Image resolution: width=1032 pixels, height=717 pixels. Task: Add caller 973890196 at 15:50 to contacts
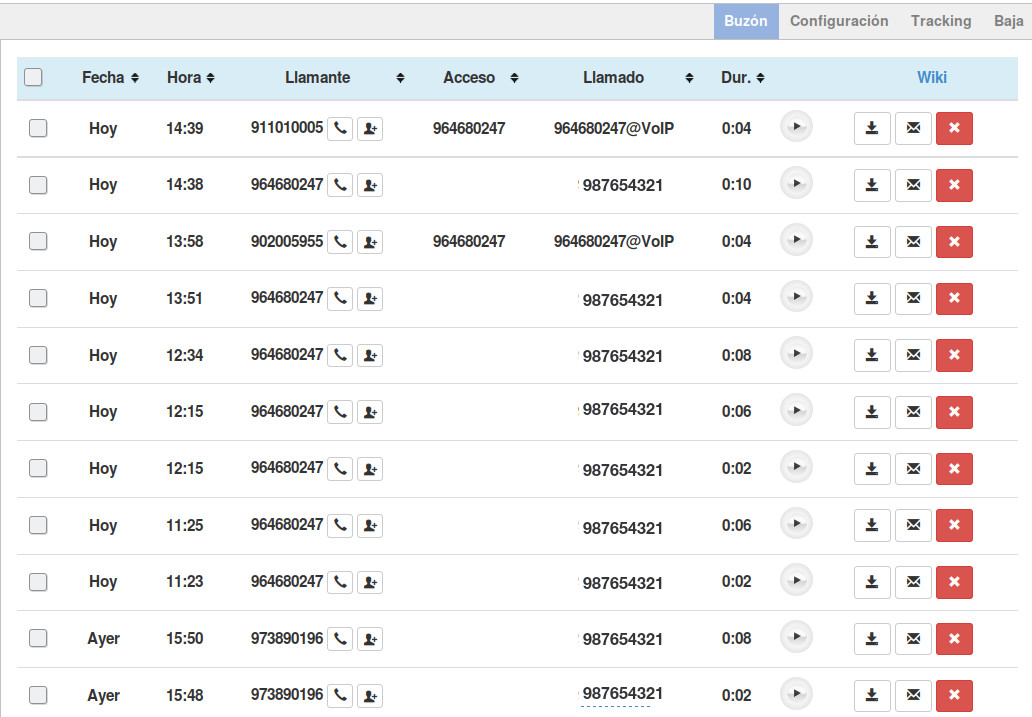tap(370, 639)
